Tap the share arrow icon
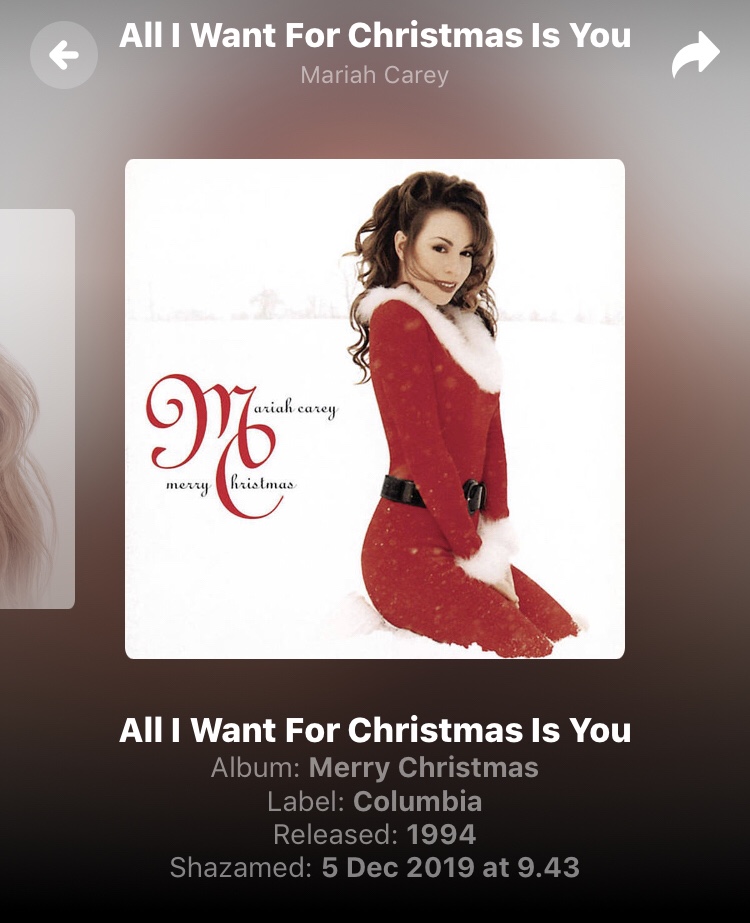The width and height of the screenshot is (750, 923). (695, 55)
